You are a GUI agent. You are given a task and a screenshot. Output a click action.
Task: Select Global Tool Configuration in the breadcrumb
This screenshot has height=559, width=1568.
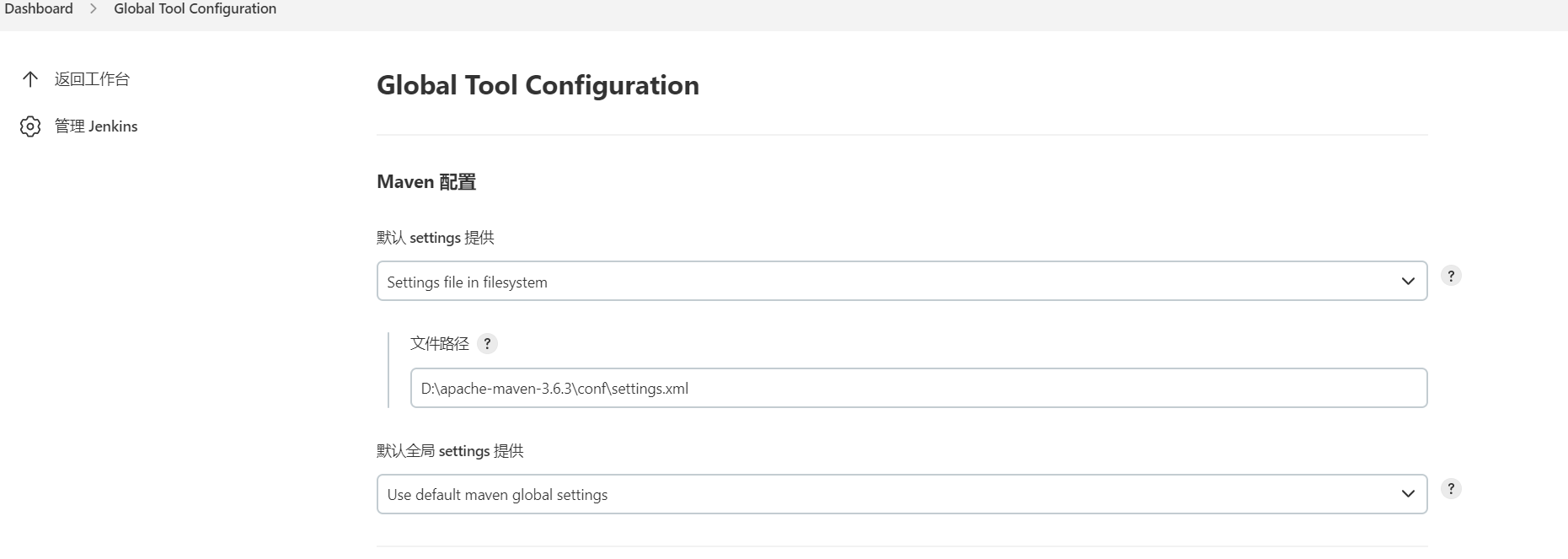pos(195,8)
